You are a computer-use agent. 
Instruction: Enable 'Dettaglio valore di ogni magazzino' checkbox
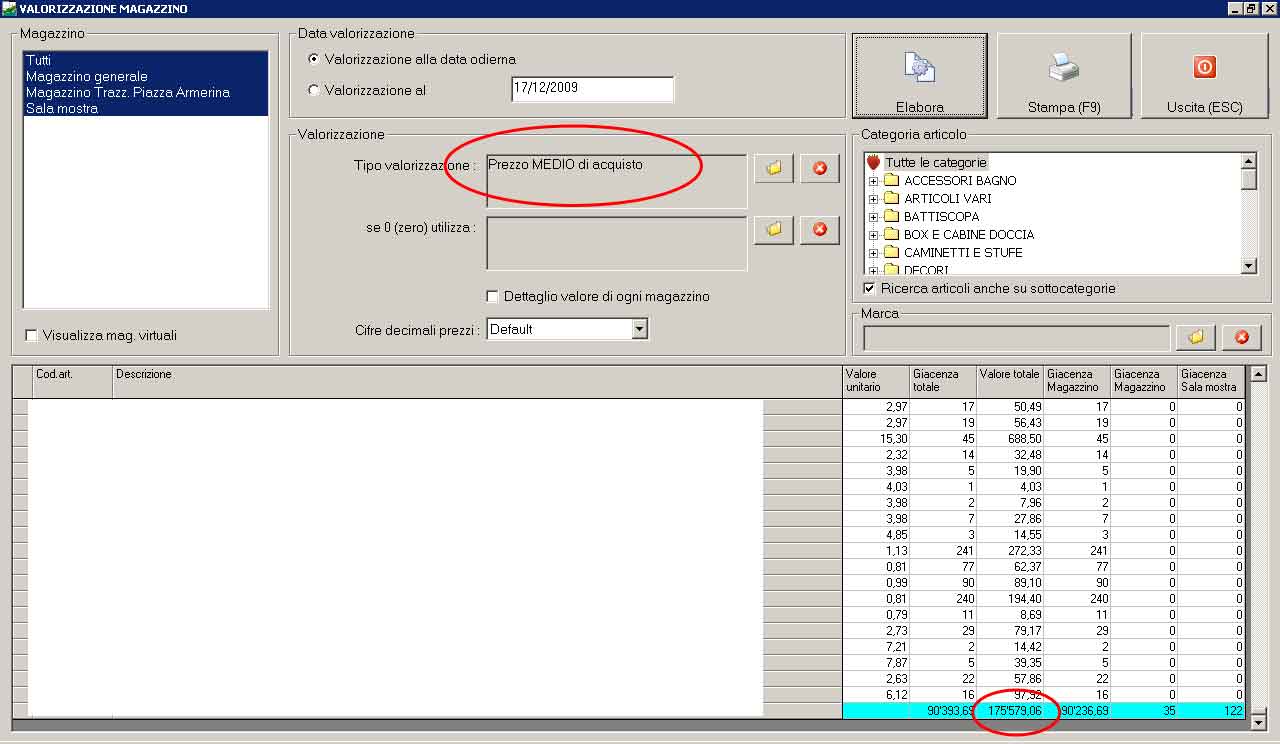click(493, 296)
